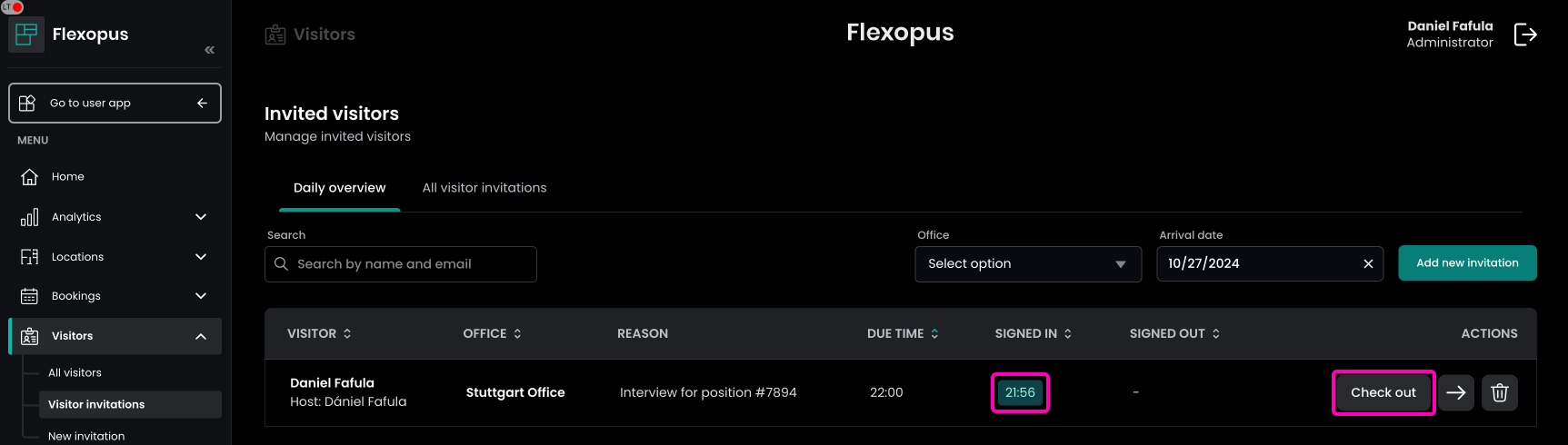Click Go to user app button
The height and width of the screenshot is (445, 1568).
pos(115,104)
